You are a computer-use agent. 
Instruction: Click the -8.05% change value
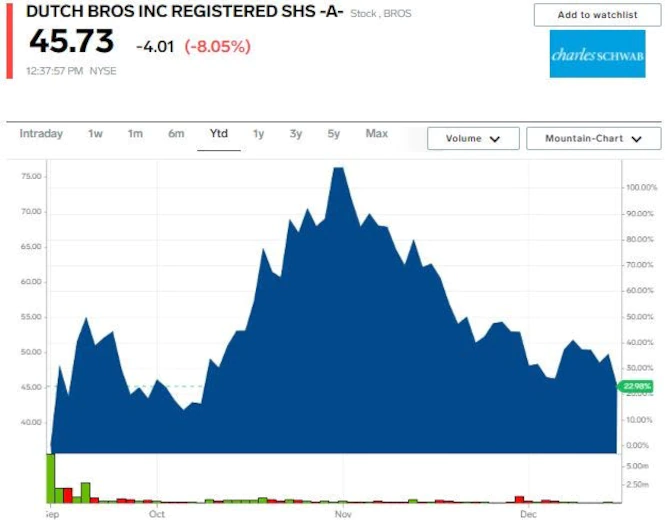[217, 46]
